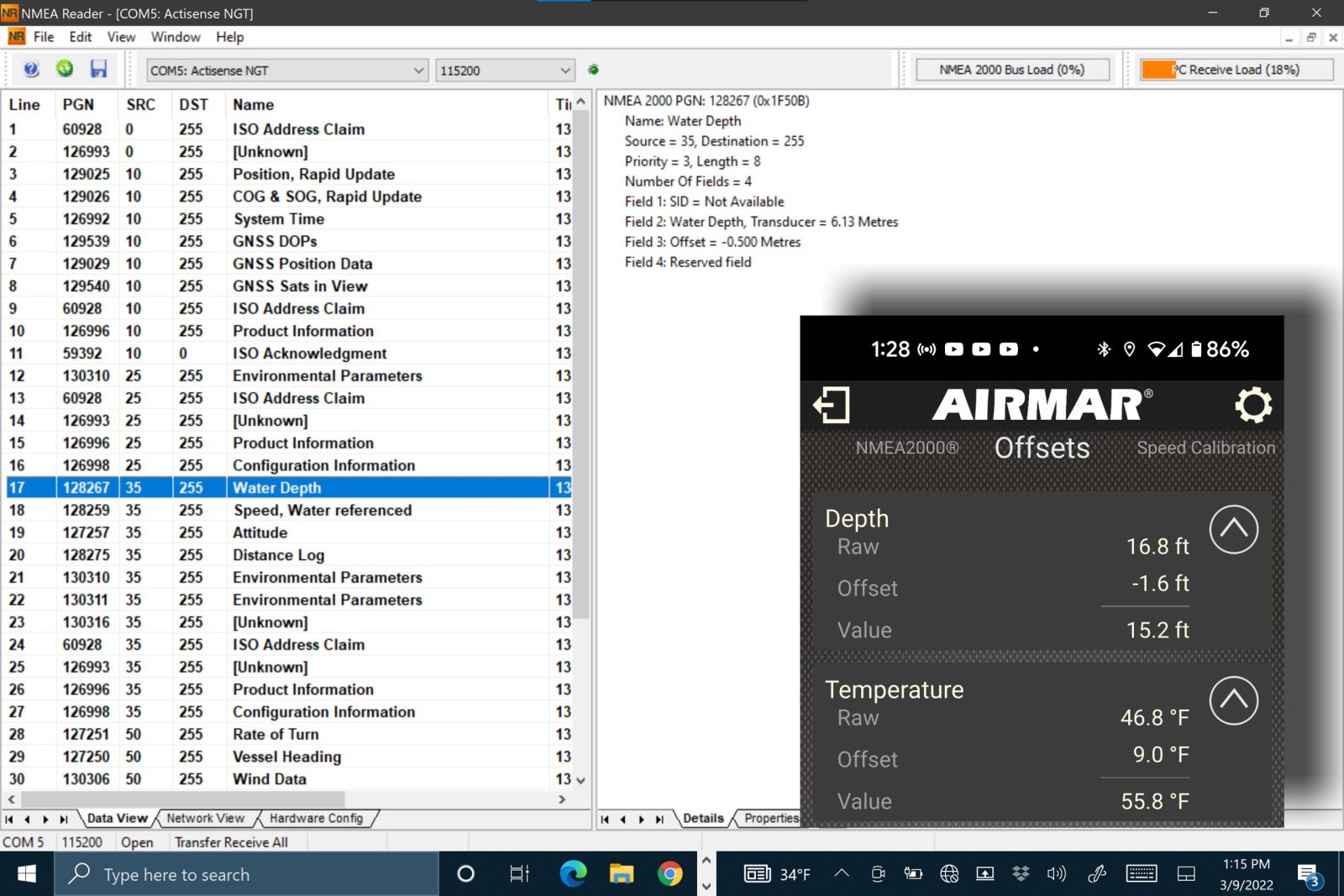Click the NMEA 2000 Bus Load indicator

click(x=1011, y=70)
